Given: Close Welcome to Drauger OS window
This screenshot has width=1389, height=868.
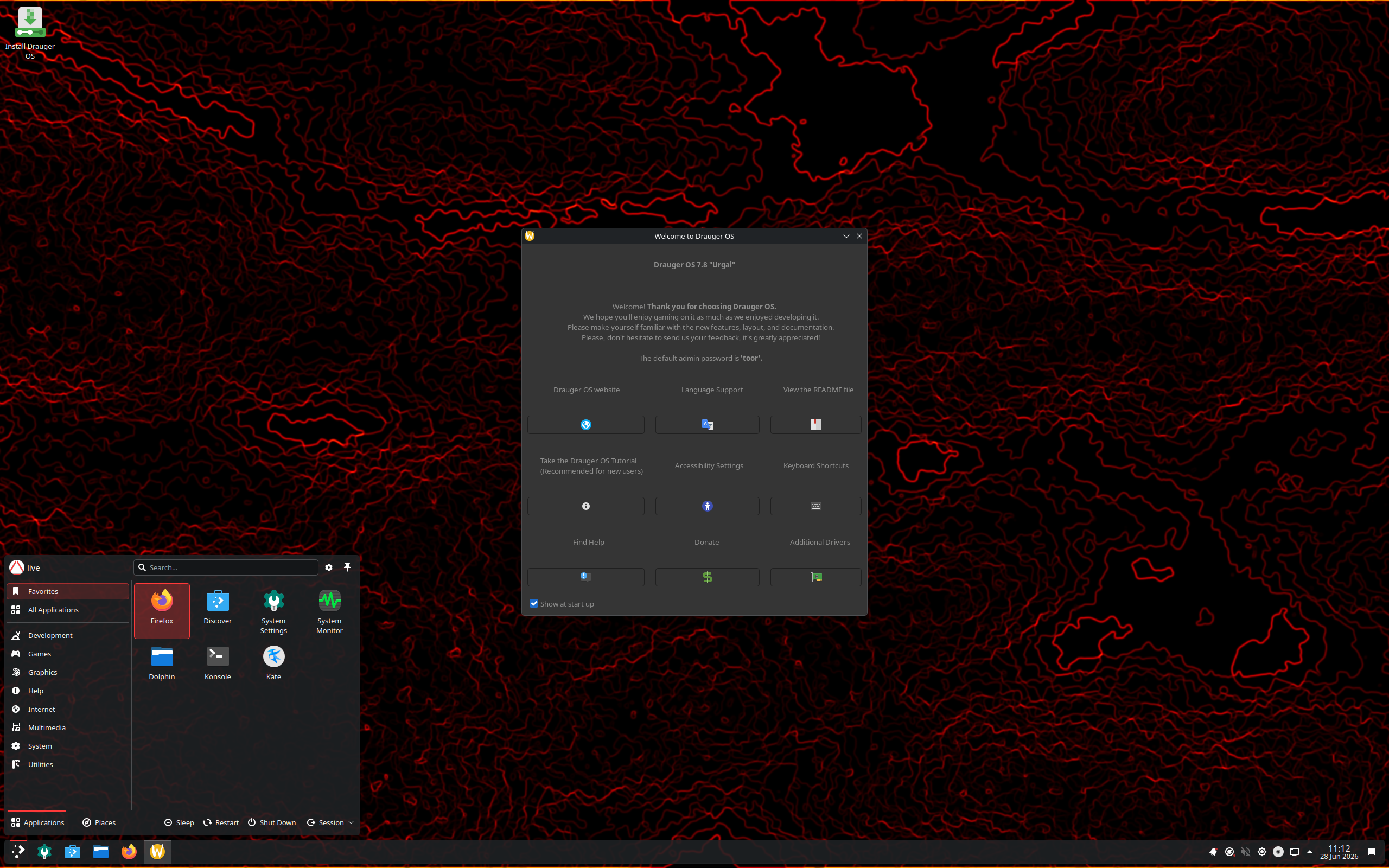Looking at the screenshot, I should [x=859, y=236].
